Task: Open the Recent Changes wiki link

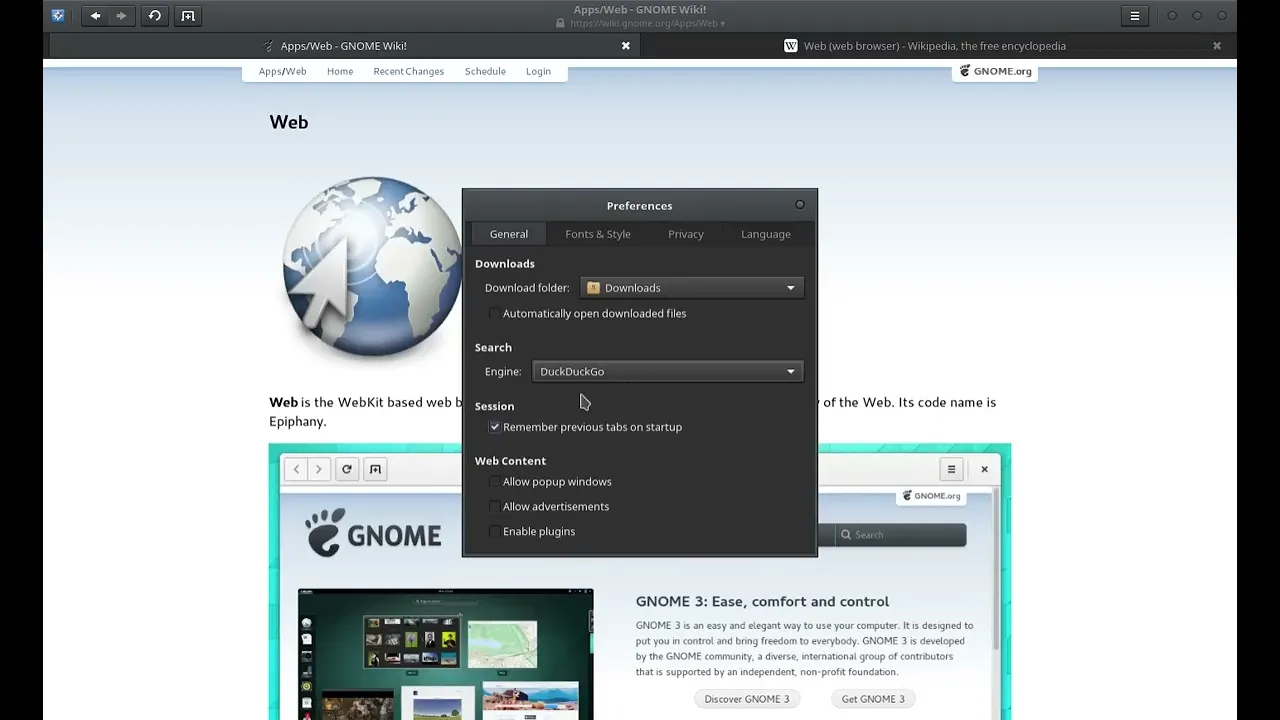Action: coord(409,72)
